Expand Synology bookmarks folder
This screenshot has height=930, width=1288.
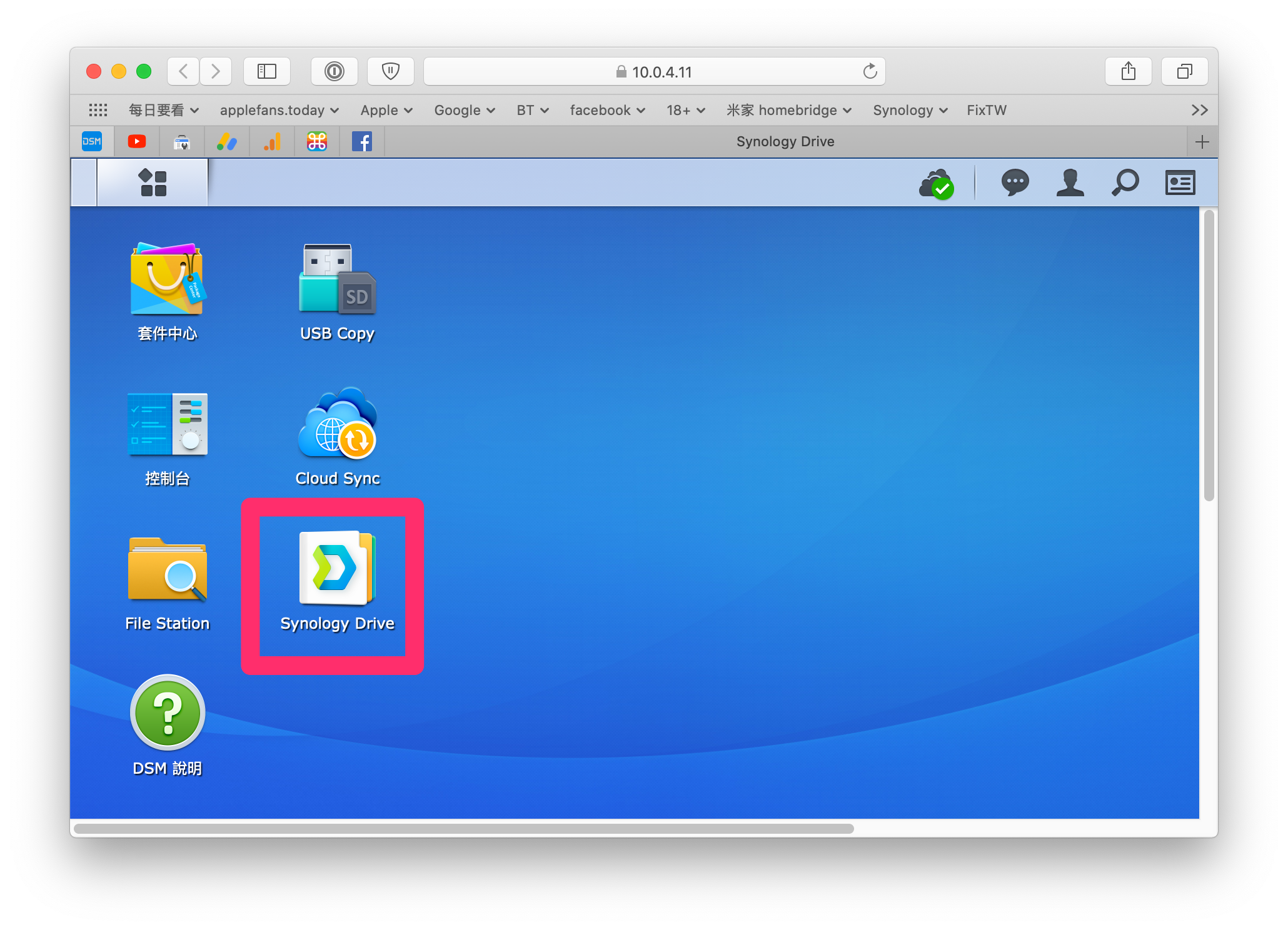910,110
